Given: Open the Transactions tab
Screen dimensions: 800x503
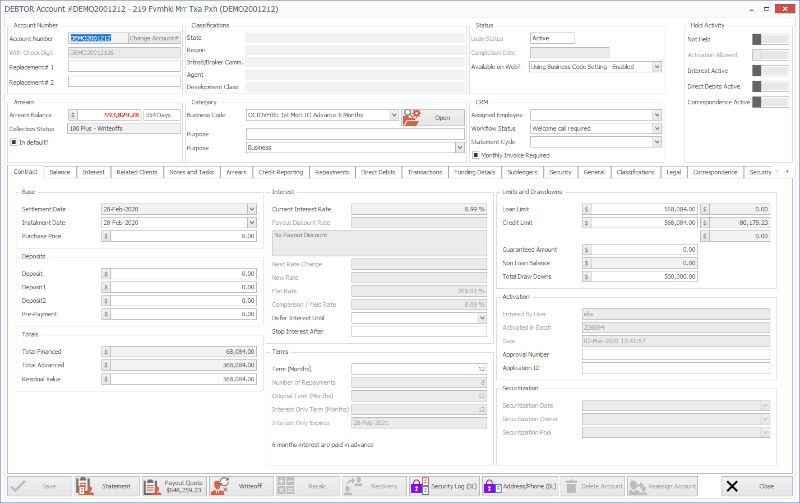Looking at the screenshot, I should [x=425, y=172].
